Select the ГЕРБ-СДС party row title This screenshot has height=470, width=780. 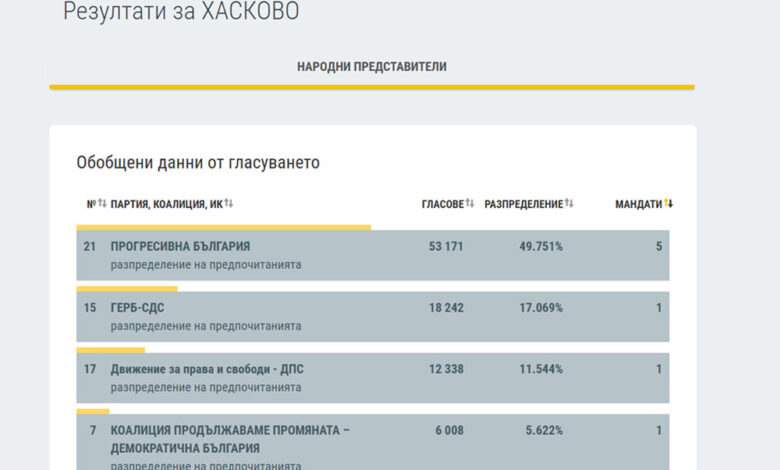(137, 308)
